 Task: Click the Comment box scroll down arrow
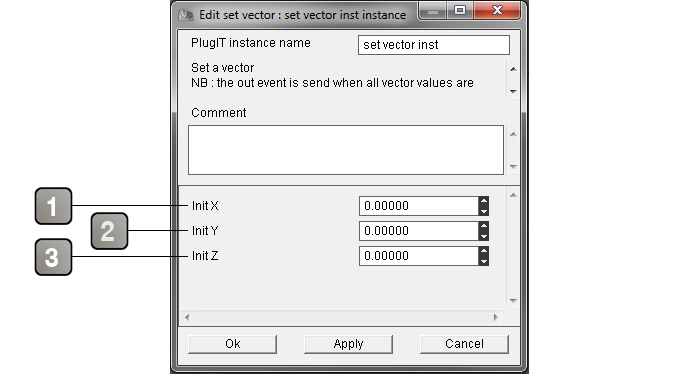coord(513,167)
